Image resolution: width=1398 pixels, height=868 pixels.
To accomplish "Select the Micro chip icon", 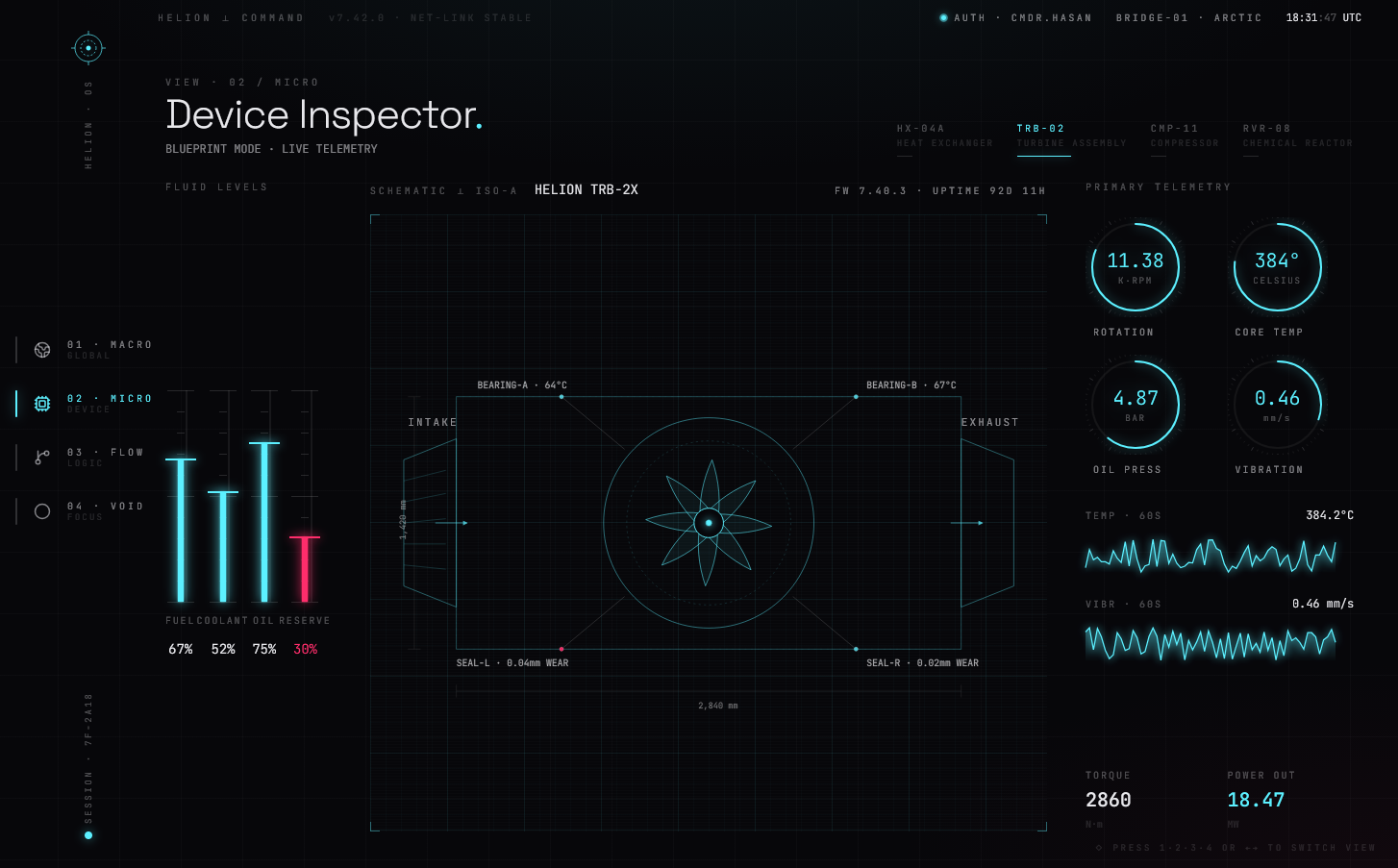I will [42, 404].
